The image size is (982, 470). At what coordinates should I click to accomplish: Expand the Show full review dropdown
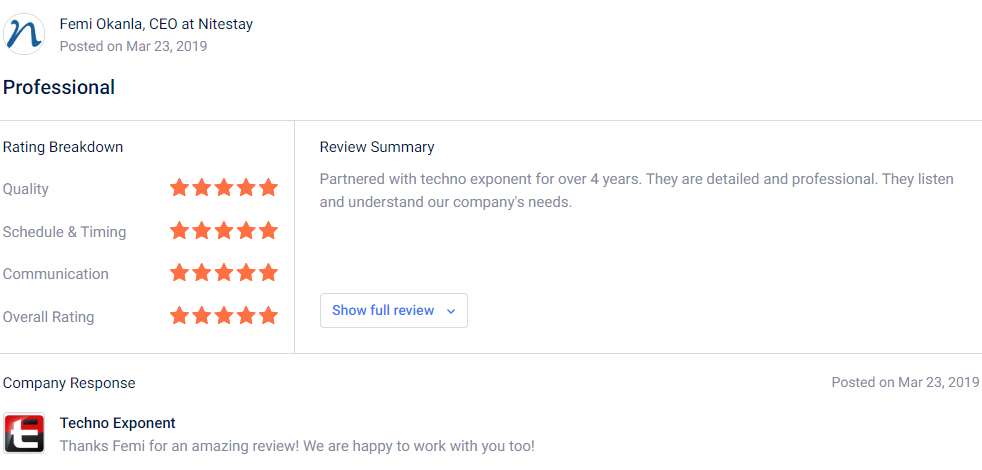(x=393, y=310)
